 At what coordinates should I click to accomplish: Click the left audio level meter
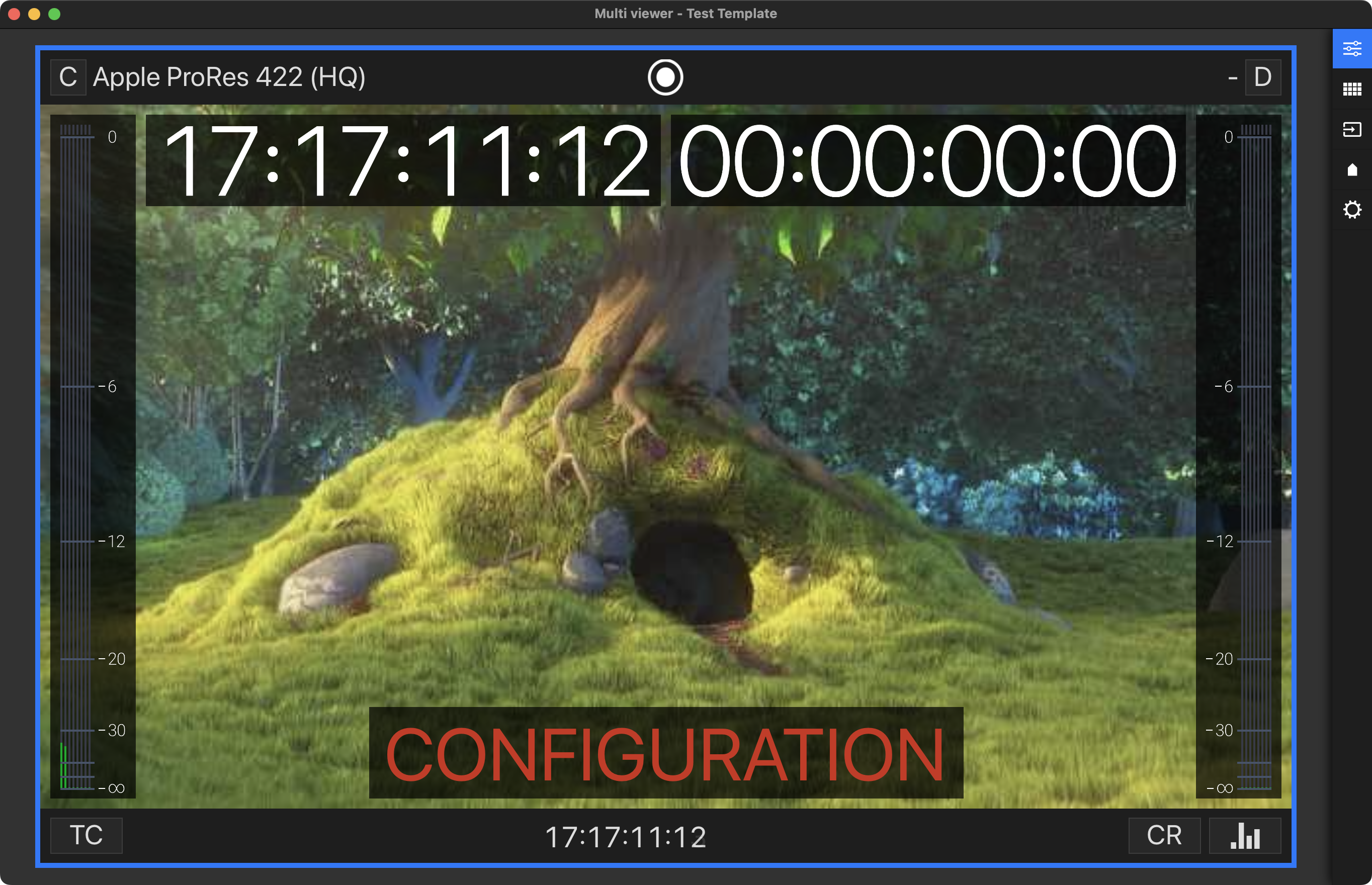point(93,456)
